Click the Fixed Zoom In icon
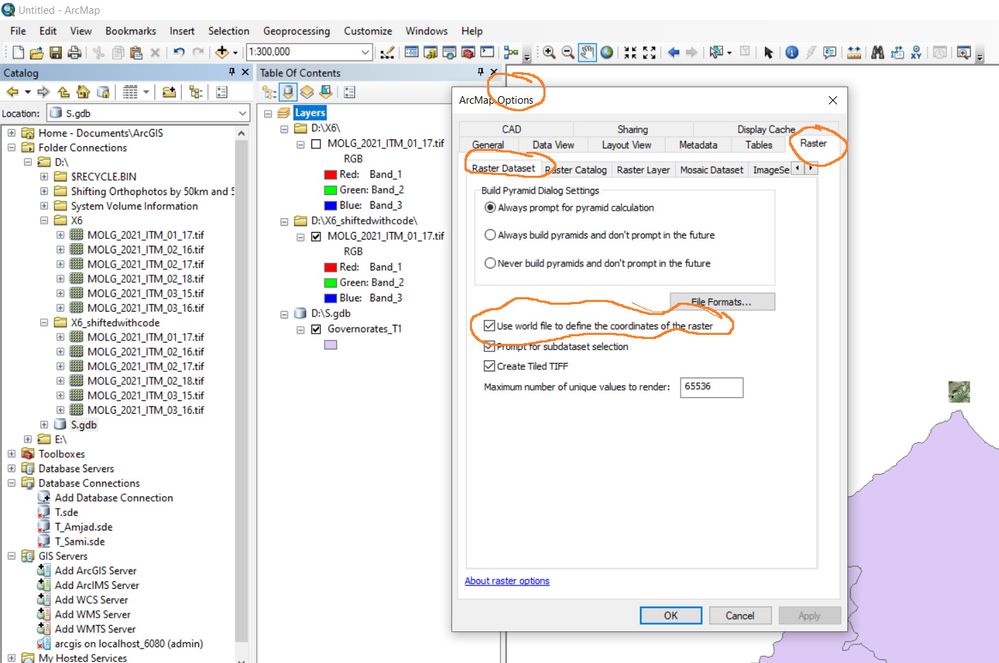 tap(630, 52)
